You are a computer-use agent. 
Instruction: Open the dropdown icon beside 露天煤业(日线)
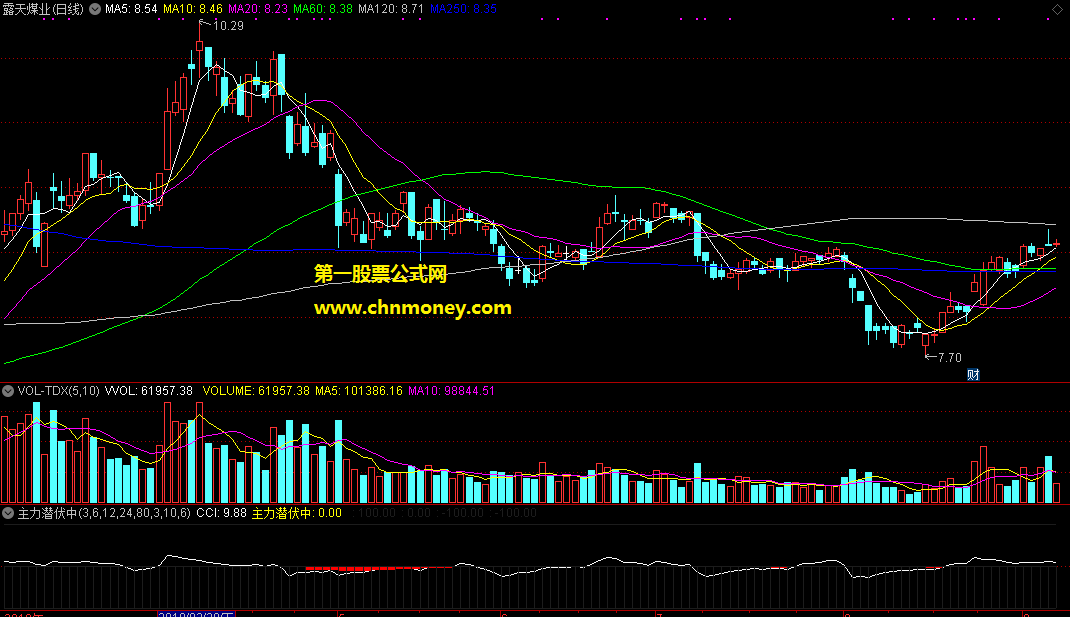pos(95,10)
